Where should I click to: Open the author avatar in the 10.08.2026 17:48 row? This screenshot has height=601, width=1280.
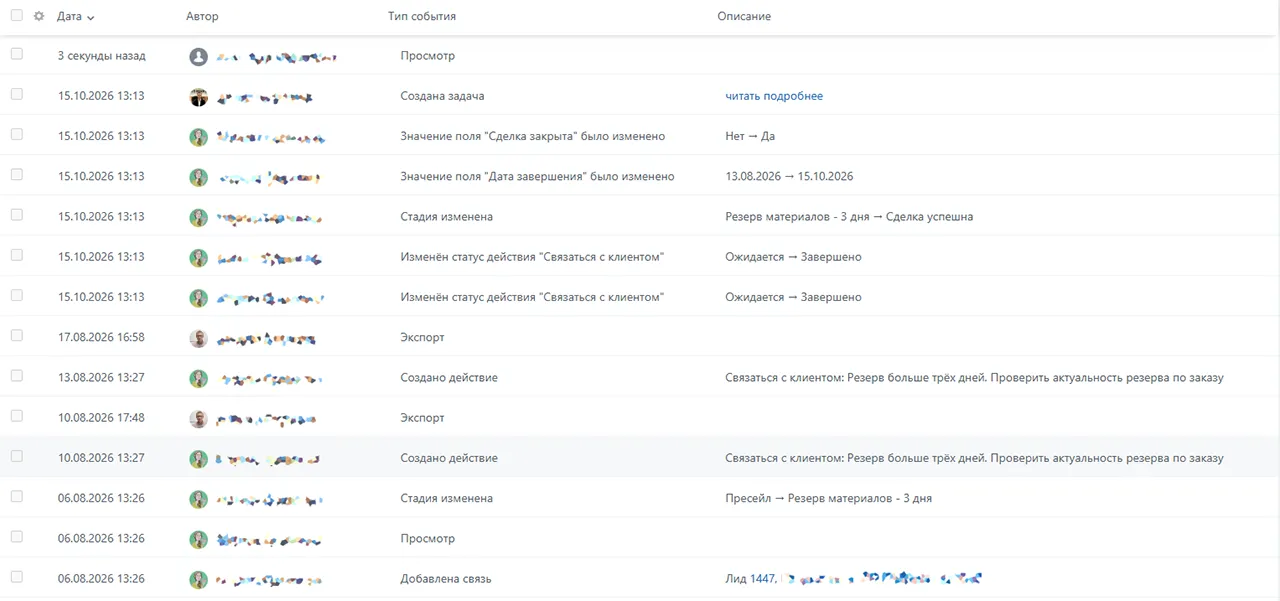point(199,418)
